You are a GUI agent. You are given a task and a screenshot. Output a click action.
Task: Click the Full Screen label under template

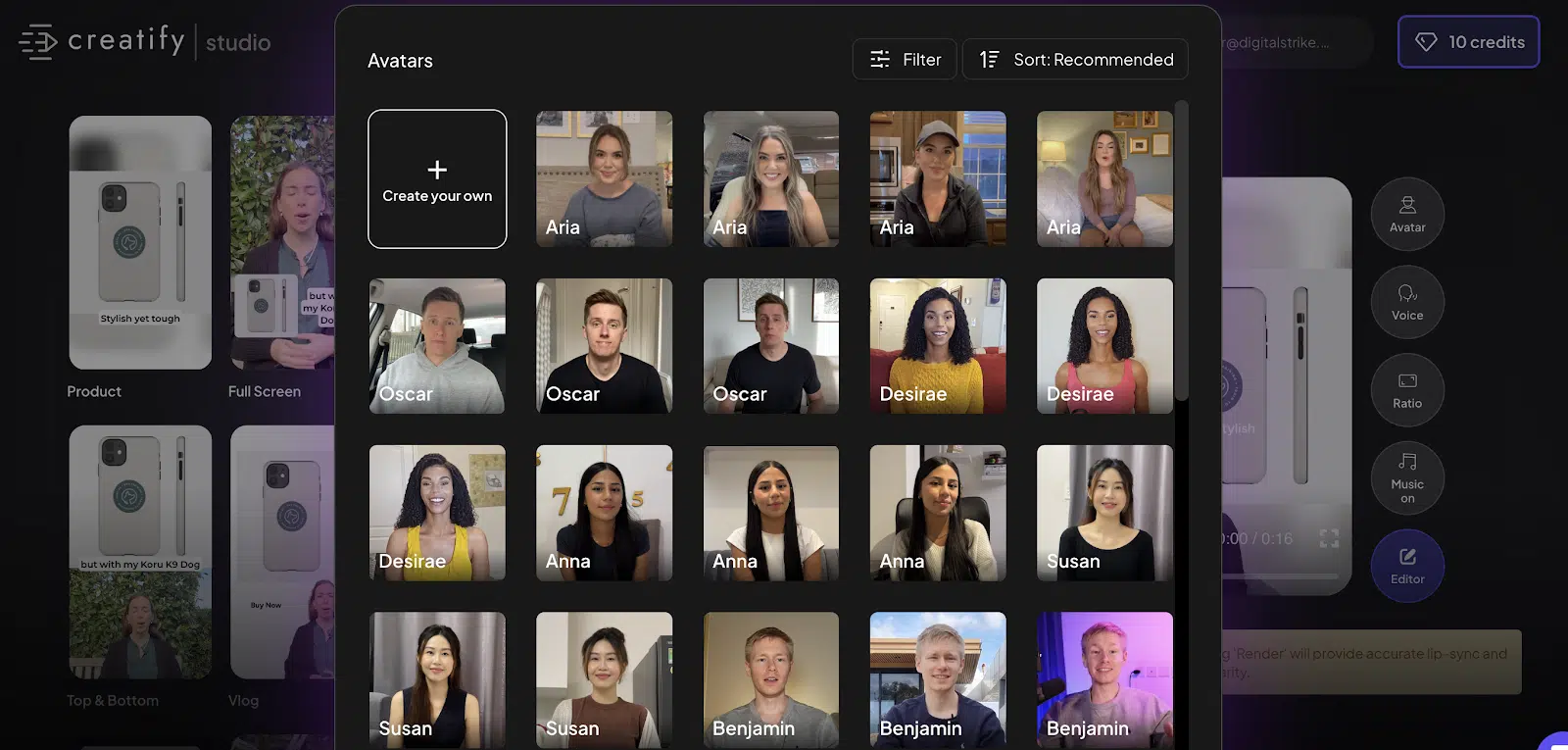pos(265,391)
